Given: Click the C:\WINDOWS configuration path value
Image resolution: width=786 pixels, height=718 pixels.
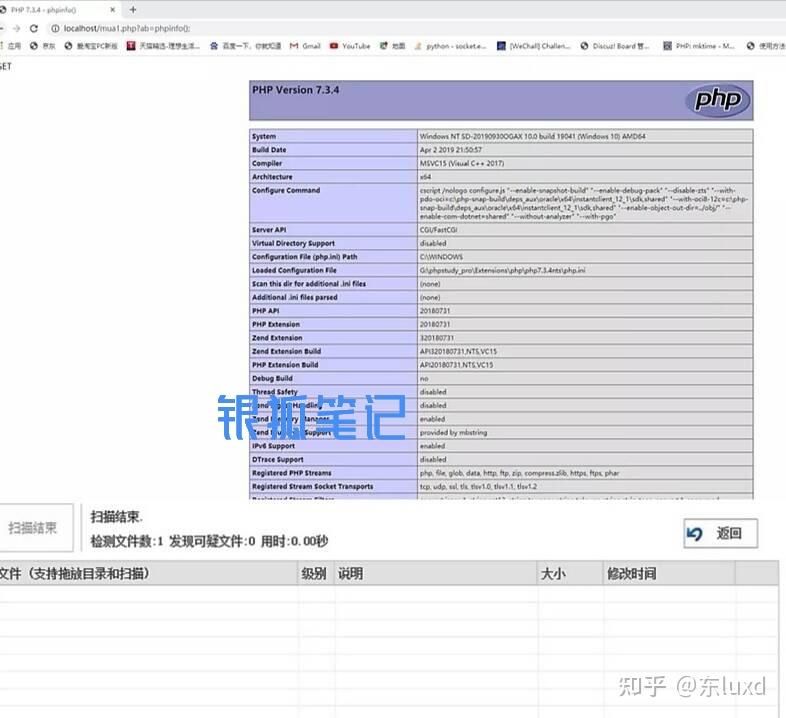Looking at the screenshot, I should (441, 257).
